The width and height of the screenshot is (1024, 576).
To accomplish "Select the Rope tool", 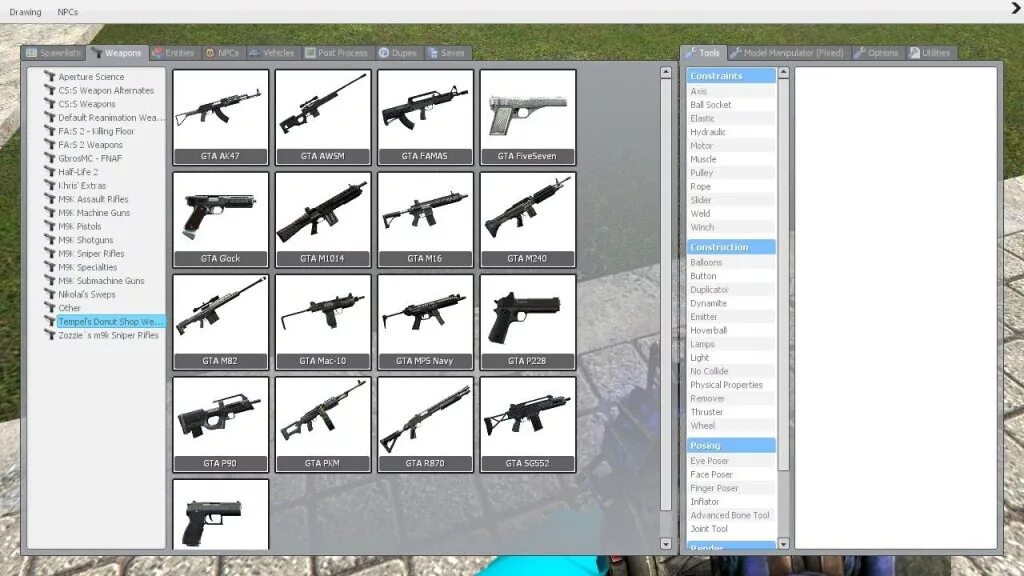I will pos(731,186).
